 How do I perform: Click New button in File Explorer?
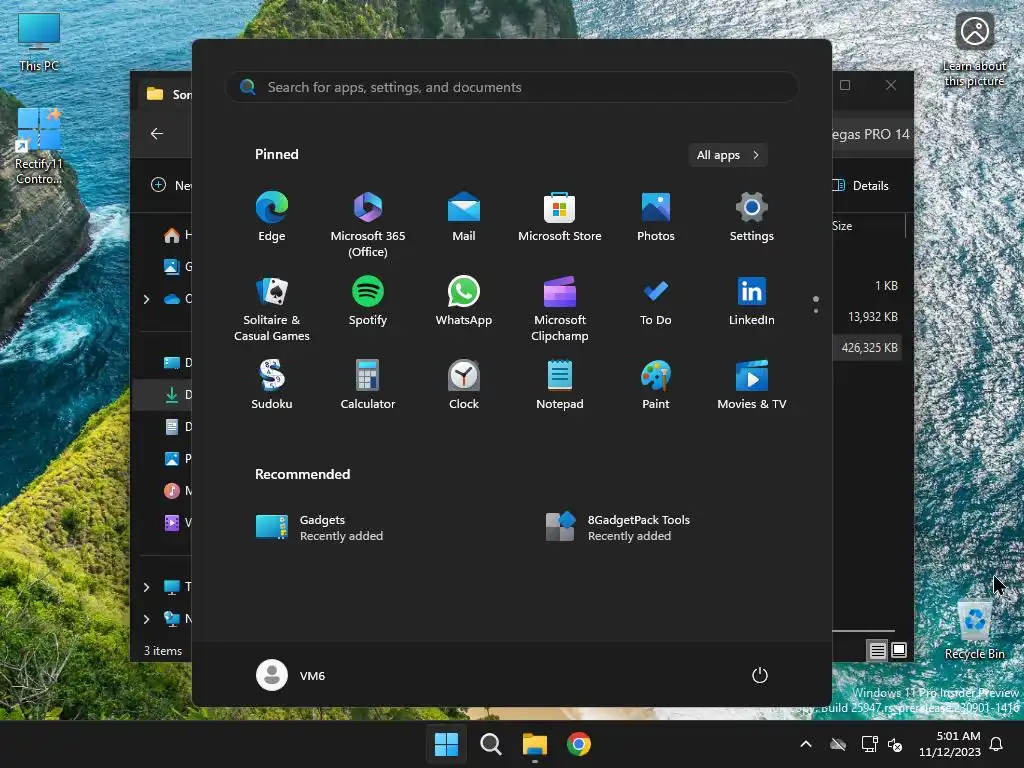point(171,185)
